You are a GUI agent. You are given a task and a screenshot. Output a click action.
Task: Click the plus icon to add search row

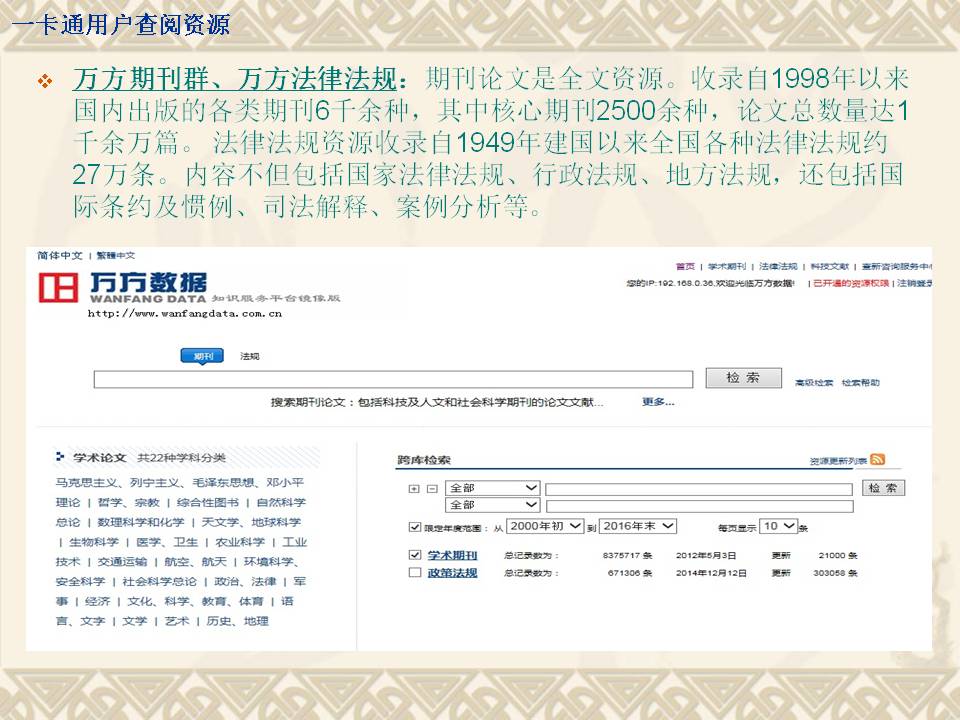[x=414, y=489]
